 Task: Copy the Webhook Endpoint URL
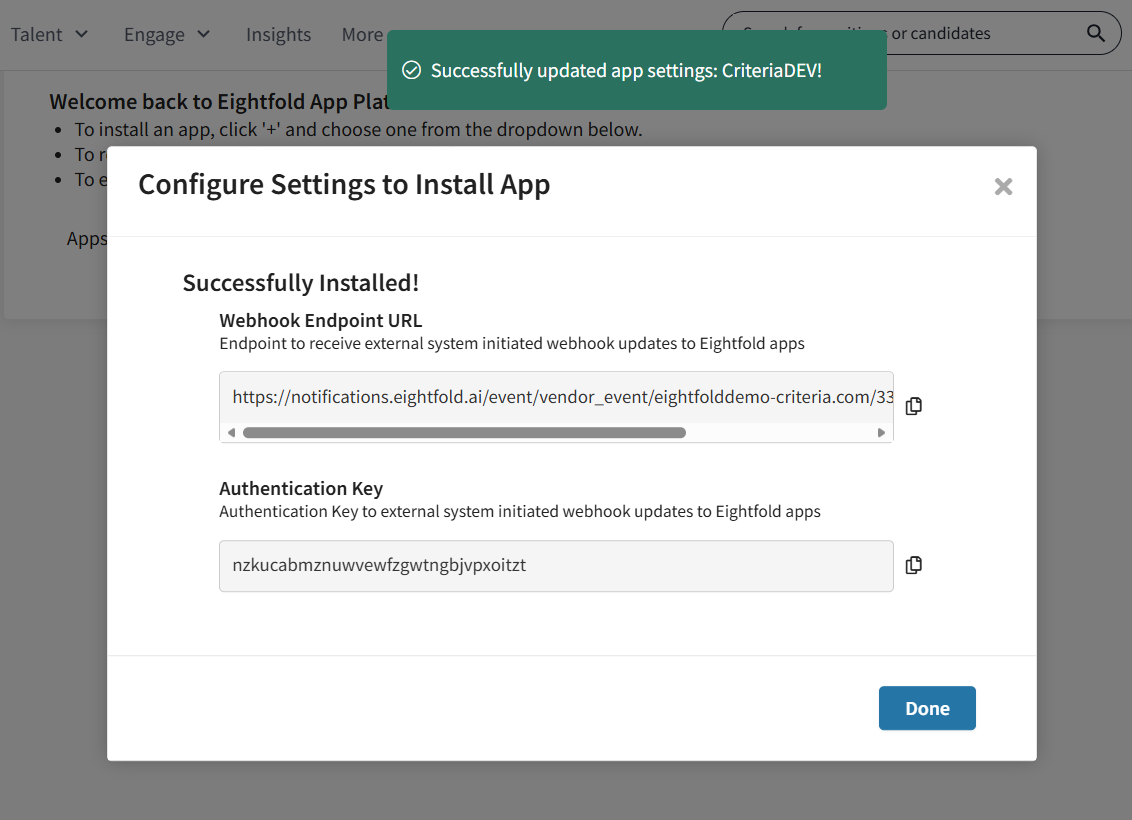point(913,406)
